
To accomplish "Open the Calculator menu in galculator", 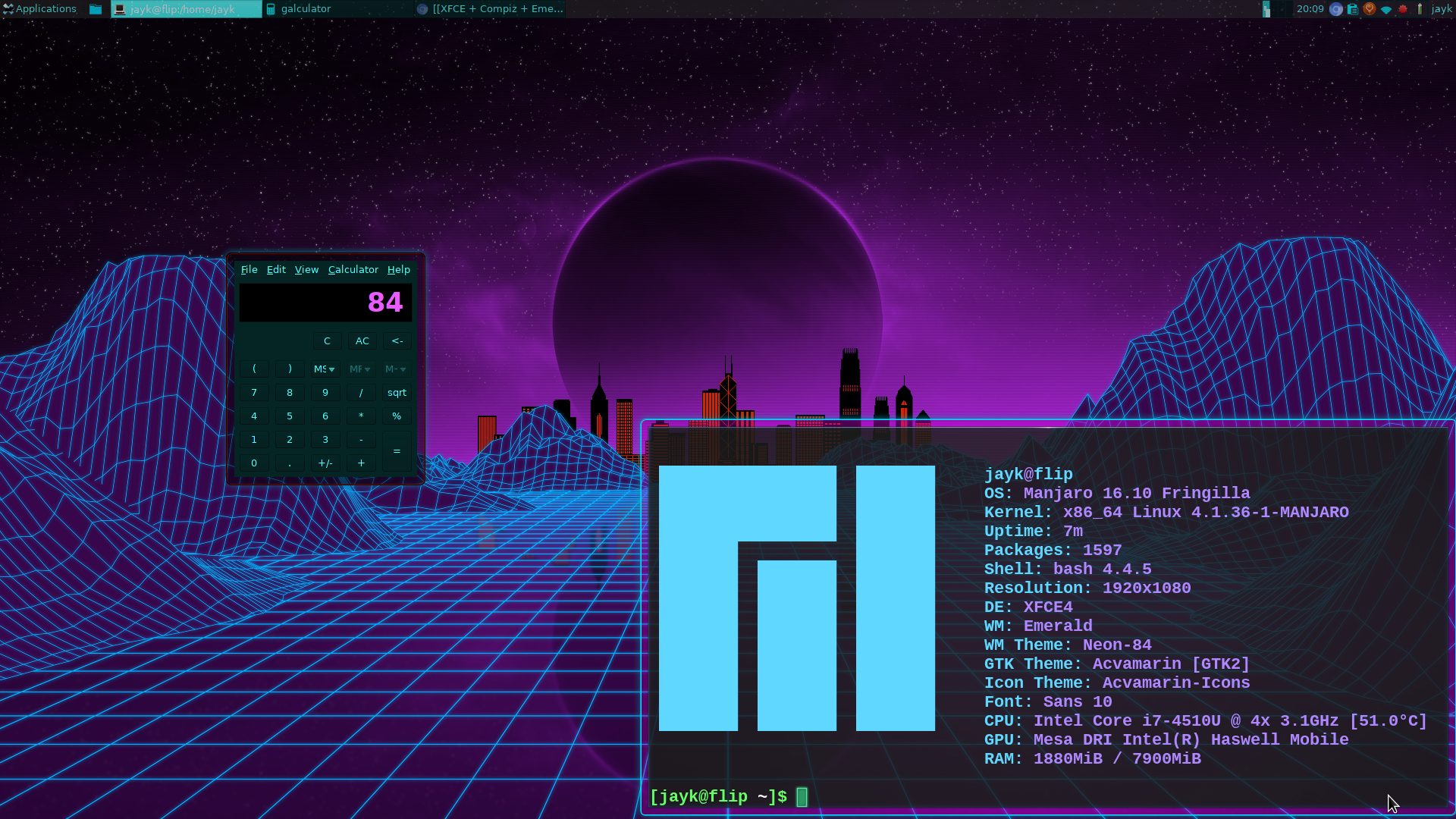I will (353, 269).
